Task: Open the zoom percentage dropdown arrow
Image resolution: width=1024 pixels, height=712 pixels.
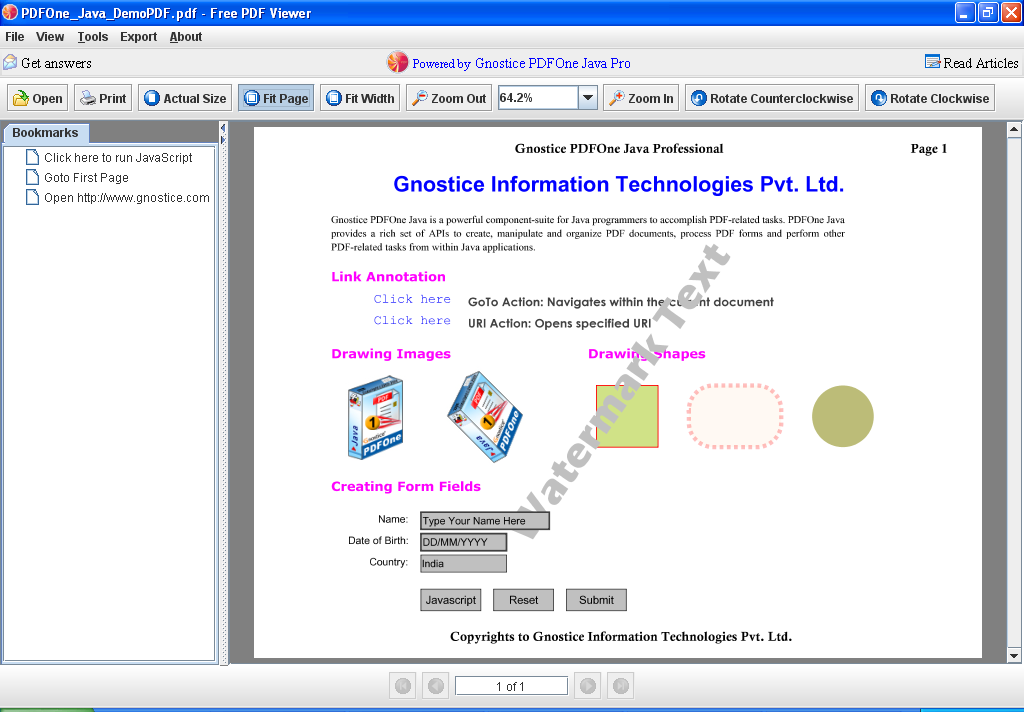Action: (588, 98)
